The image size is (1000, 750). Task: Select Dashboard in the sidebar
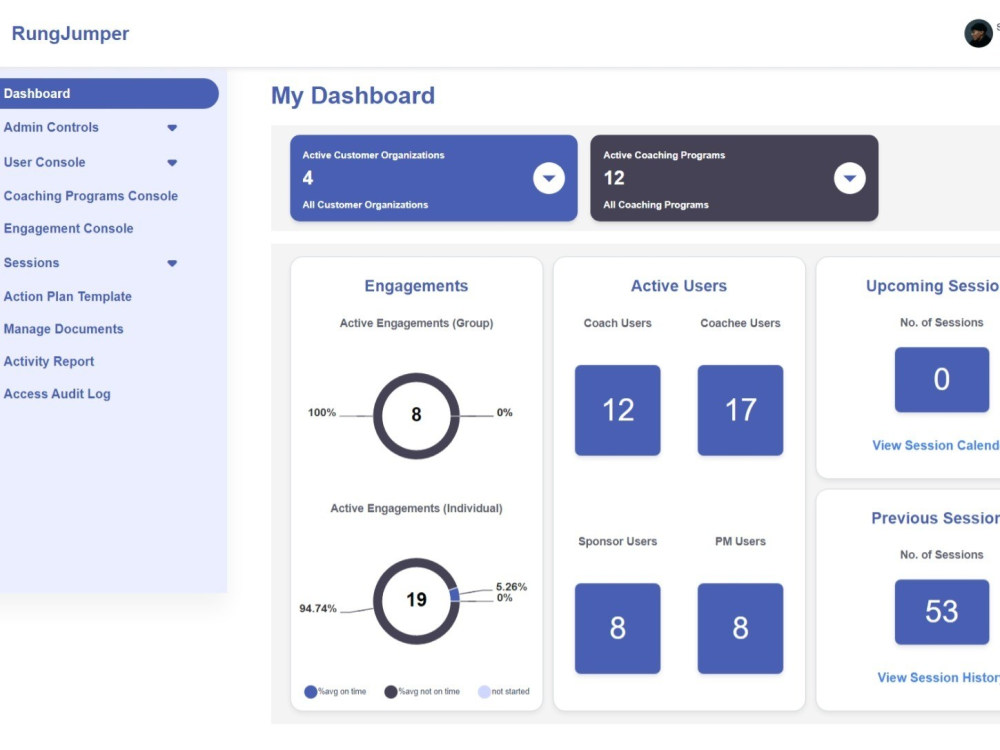tap(109, 94)
